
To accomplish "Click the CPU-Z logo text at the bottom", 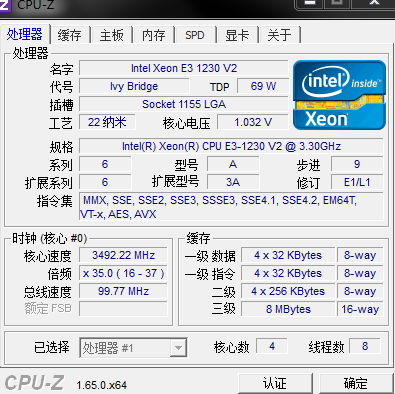I will [34, 383].
